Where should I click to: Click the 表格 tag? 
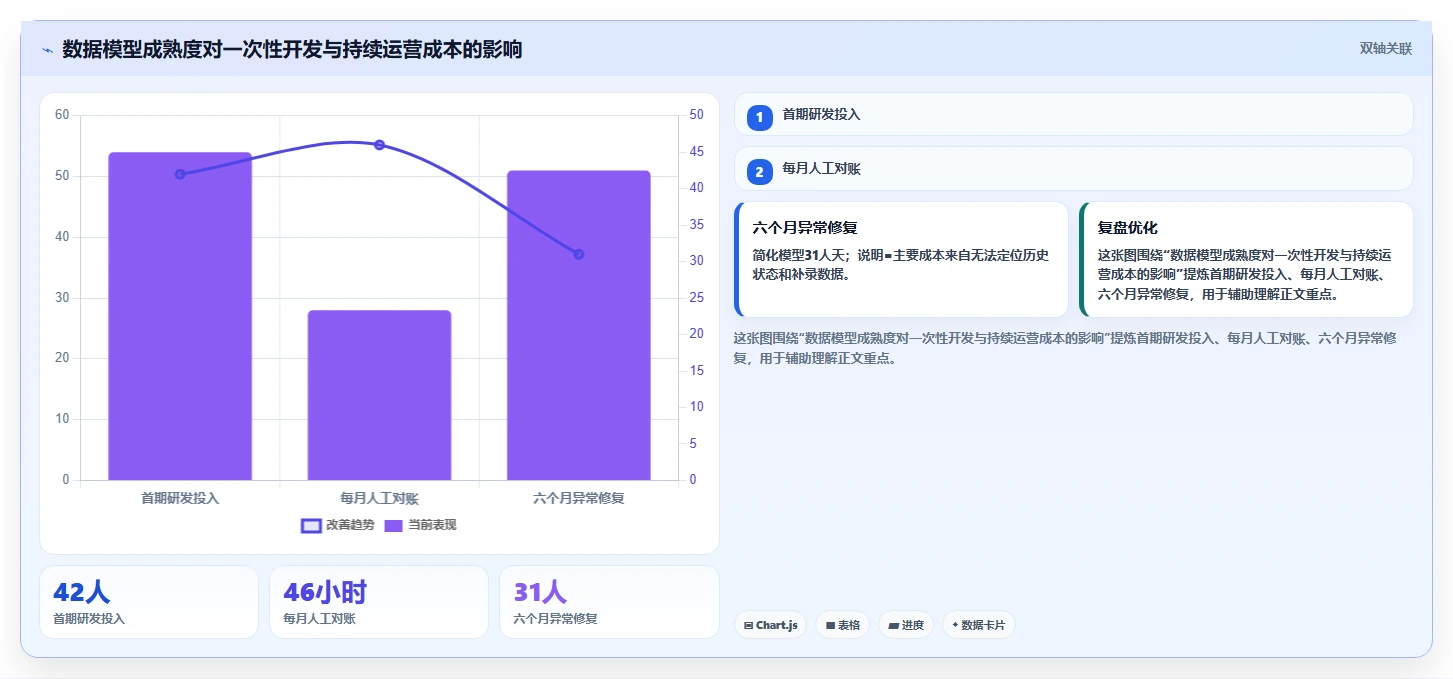click(x=843, y=625)
